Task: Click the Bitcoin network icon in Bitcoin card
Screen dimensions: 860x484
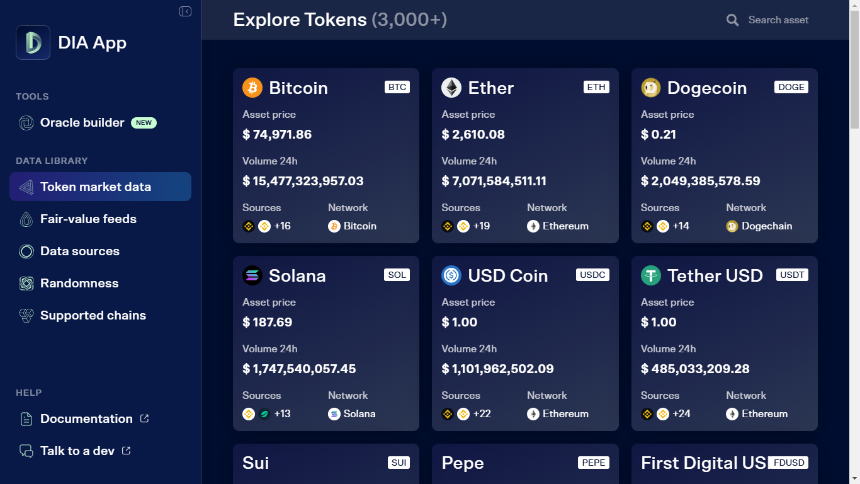Action: [x=334, y=226]
